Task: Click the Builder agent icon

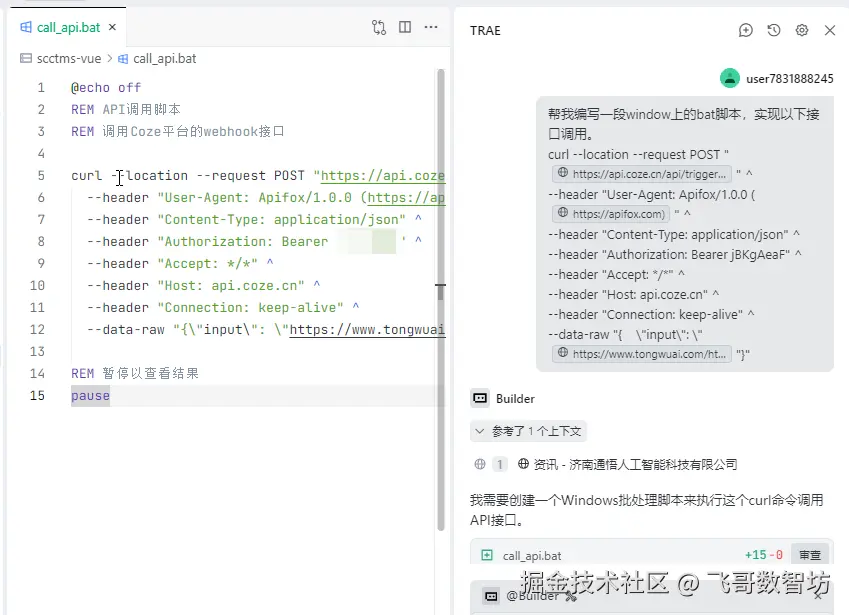Action: (480, 398)
